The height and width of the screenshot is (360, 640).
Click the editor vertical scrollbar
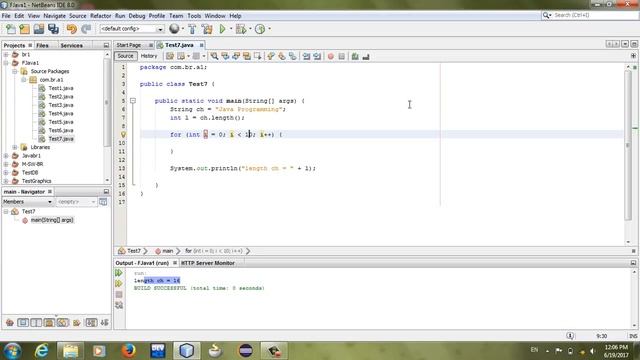(x=628, y=145)
